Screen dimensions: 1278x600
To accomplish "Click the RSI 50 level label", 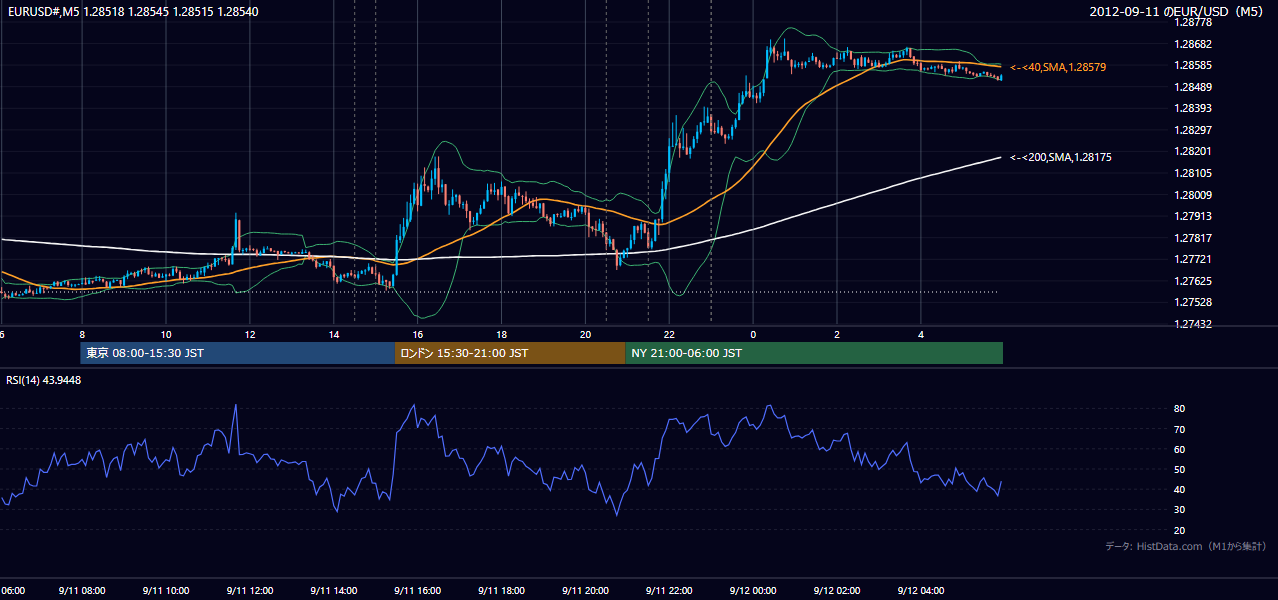I will tap(1179, 469).
